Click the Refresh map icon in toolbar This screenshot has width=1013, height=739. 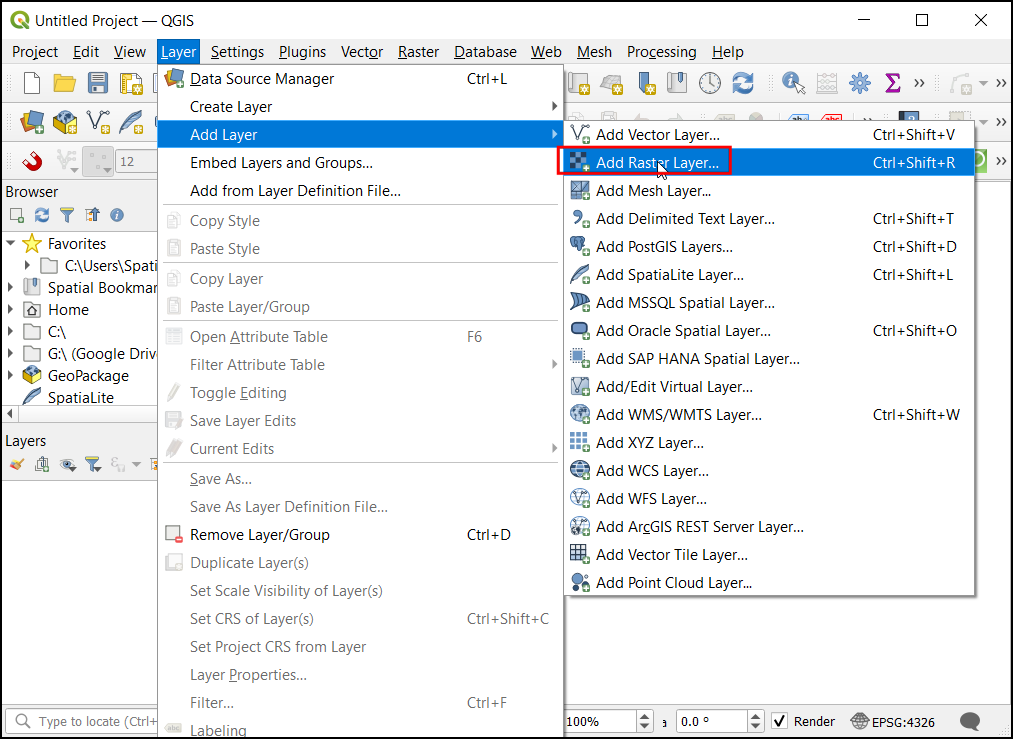742,83
